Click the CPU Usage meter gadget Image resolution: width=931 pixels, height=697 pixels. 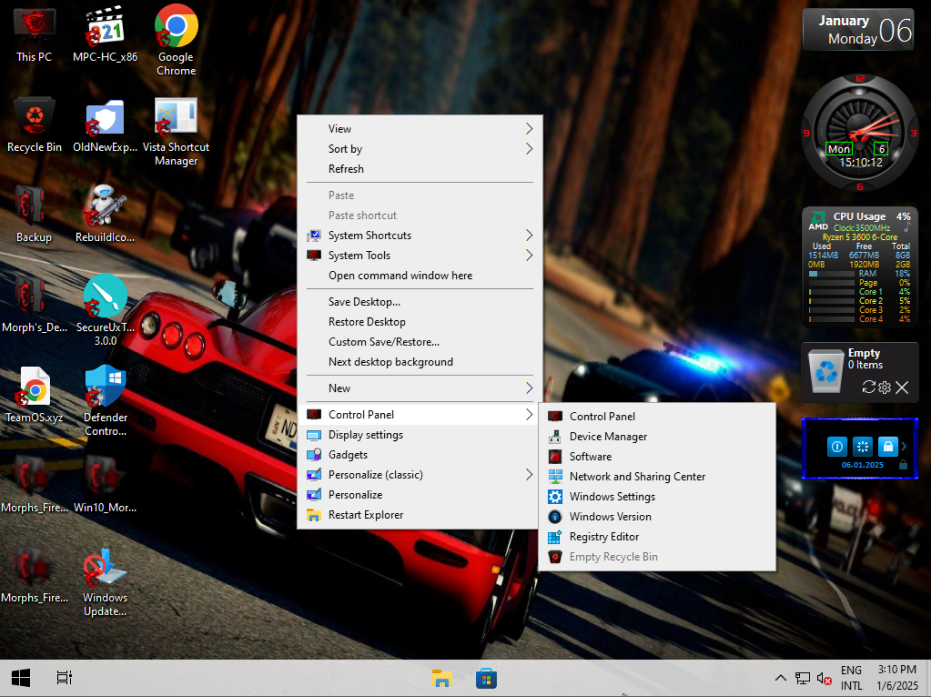860,266
